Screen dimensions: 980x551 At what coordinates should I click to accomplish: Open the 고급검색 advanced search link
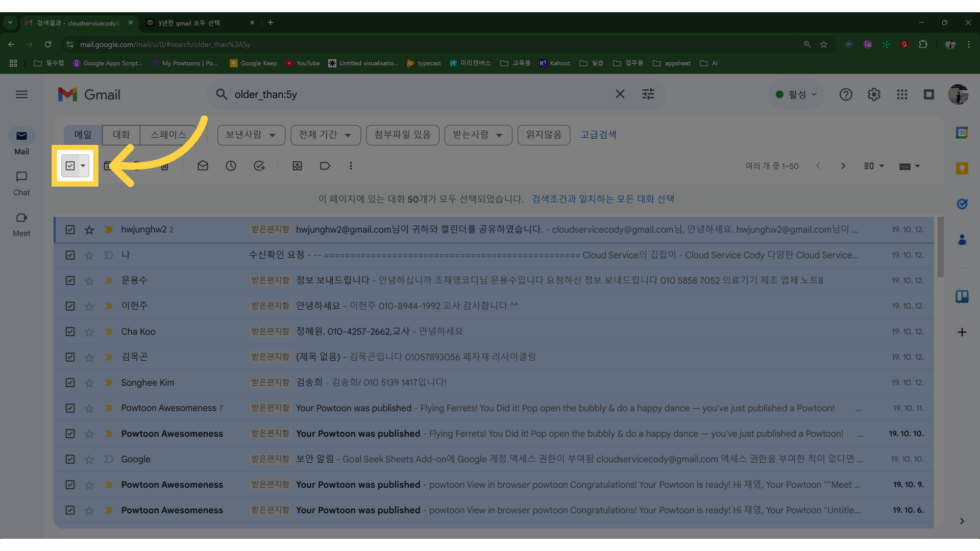point(598,135)
